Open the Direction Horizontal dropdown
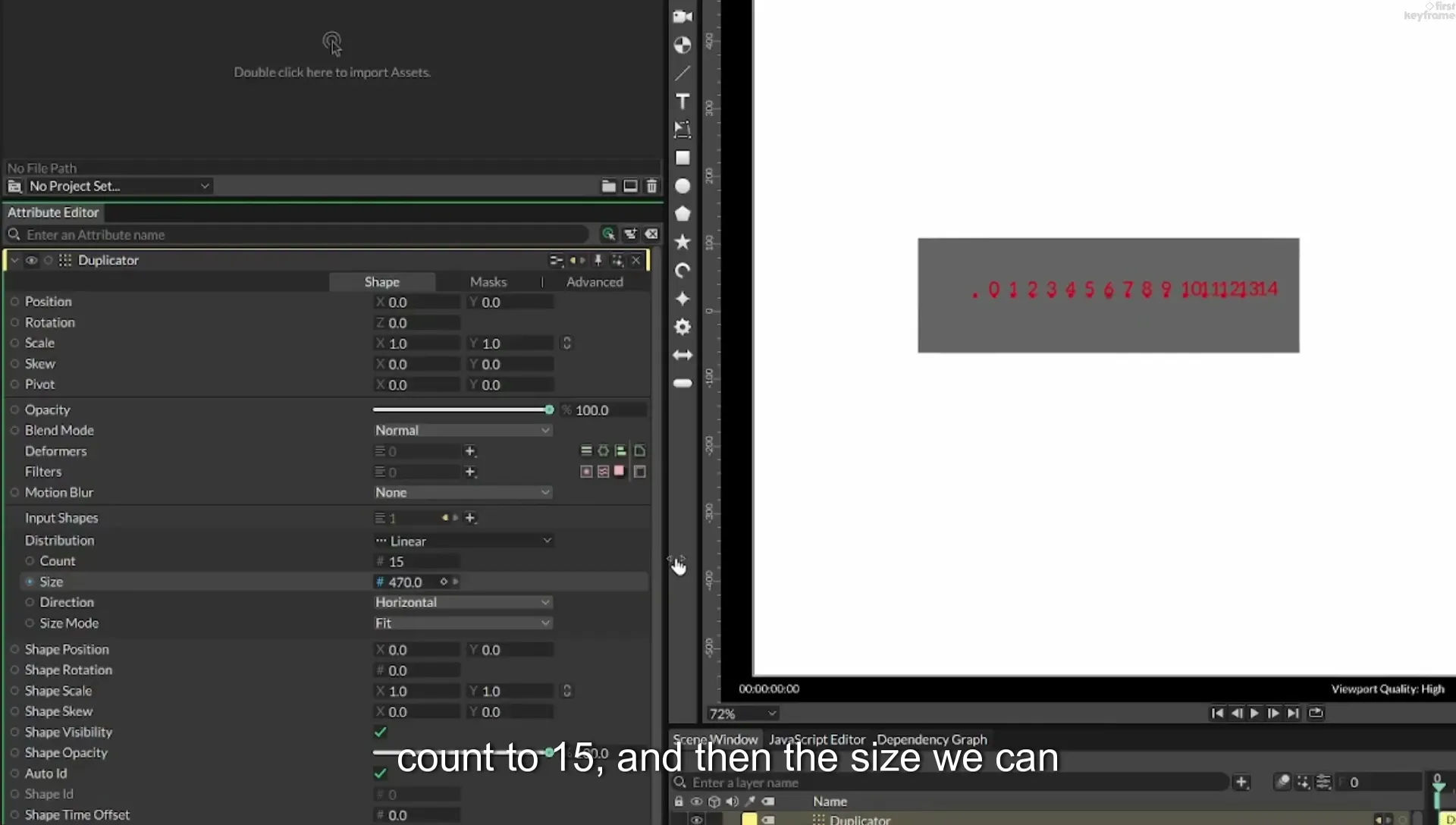This screenshot has height=825, width=1456. [x=463, y=602]
